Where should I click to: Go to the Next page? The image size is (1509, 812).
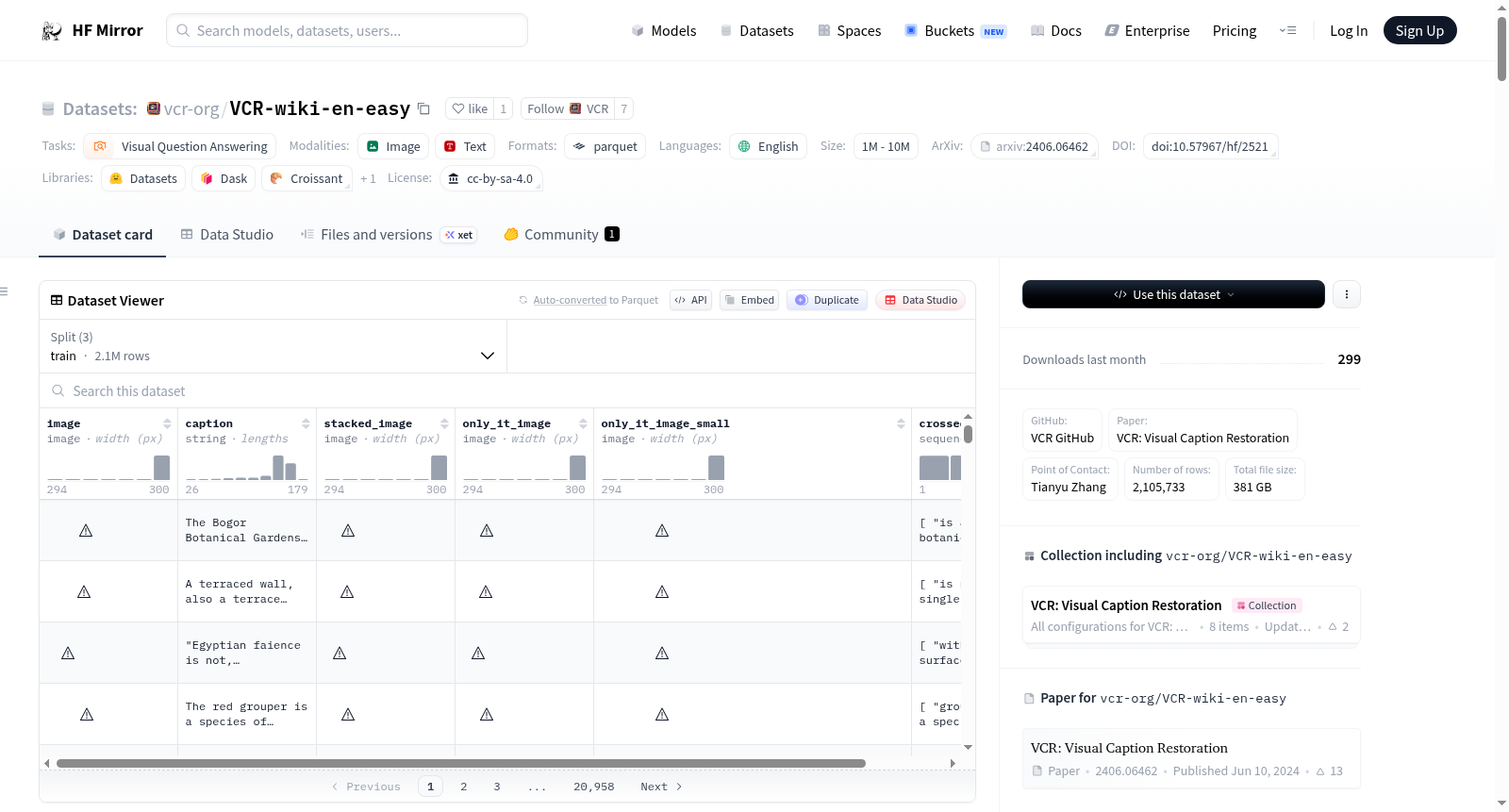coord(661,787)
